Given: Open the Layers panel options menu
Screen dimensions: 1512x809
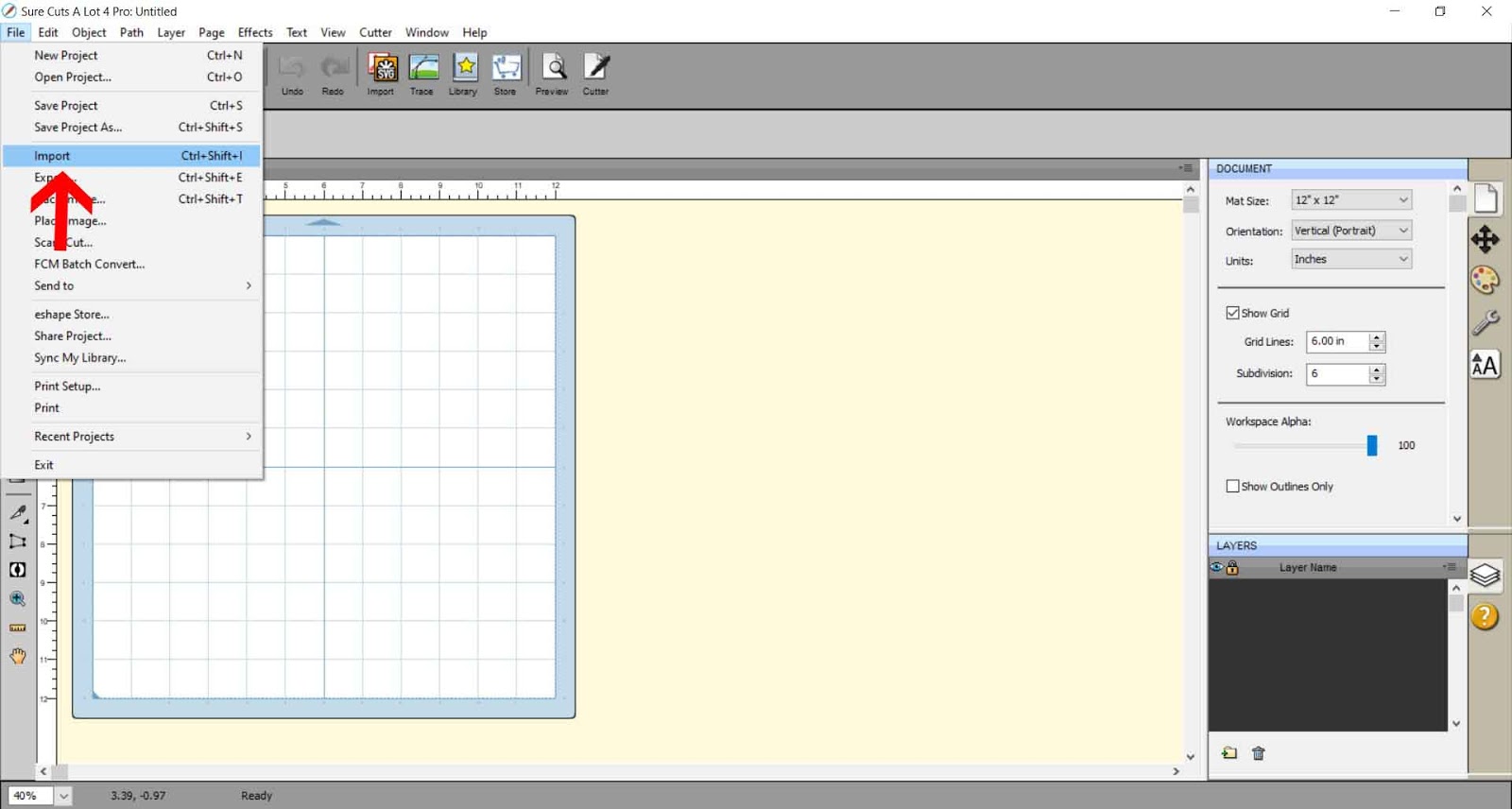Looking at the screenshot, I should pyautogui.click(x=1450, y=567).
